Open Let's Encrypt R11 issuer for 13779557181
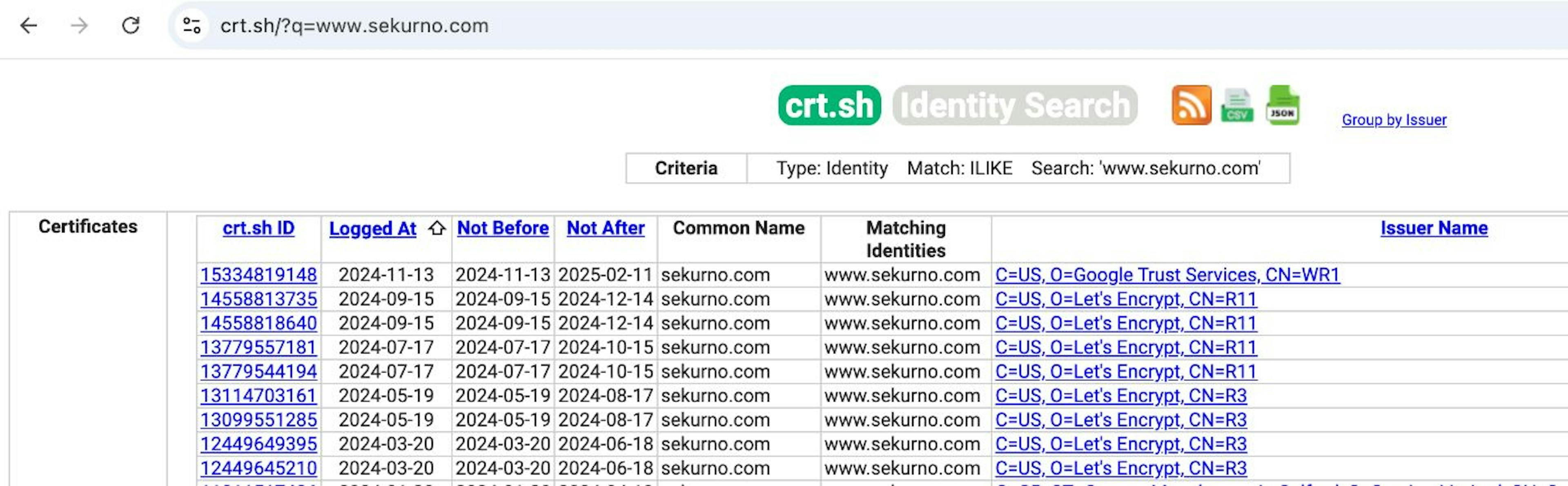This screenshot has width=1568, height=486. [x=1126, y=347]
